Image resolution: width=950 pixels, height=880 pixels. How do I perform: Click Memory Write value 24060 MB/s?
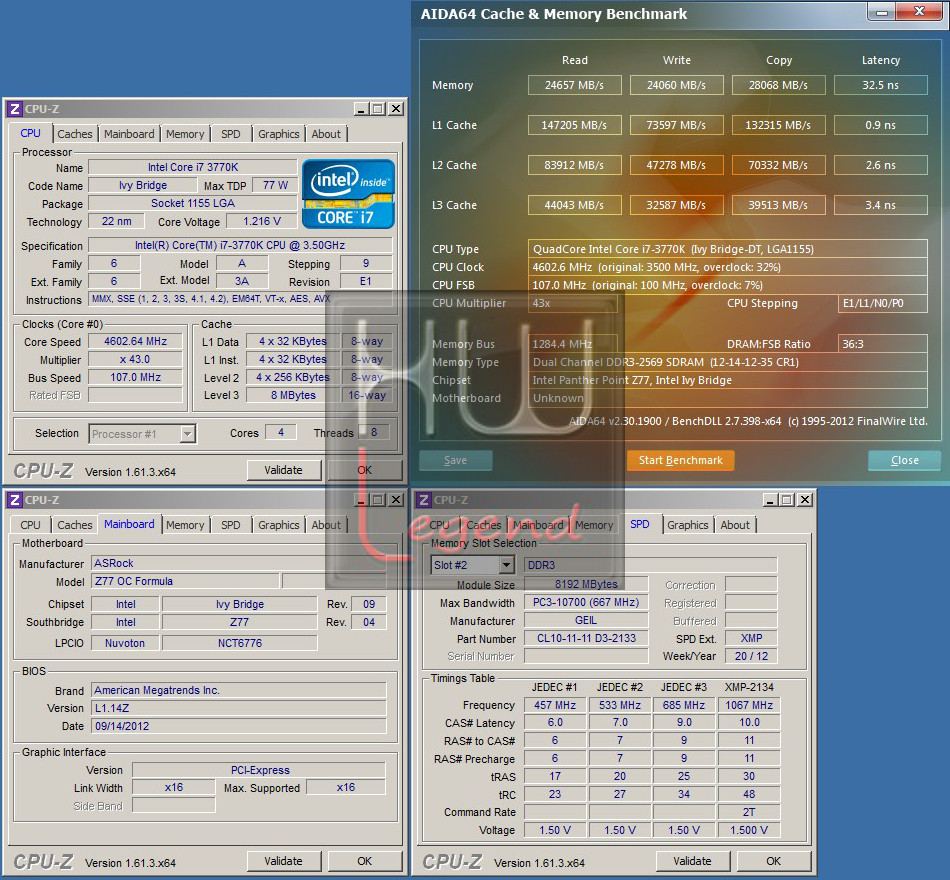676,85
